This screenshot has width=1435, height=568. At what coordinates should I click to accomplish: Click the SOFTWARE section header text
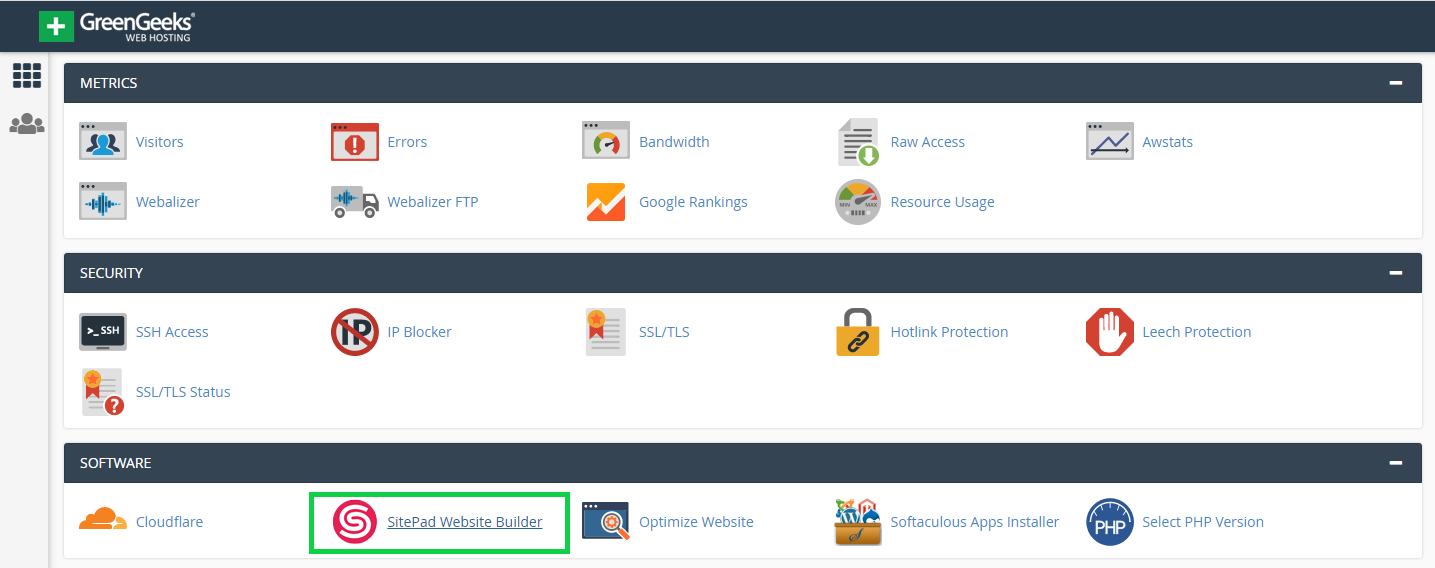[x=115, y=463]
